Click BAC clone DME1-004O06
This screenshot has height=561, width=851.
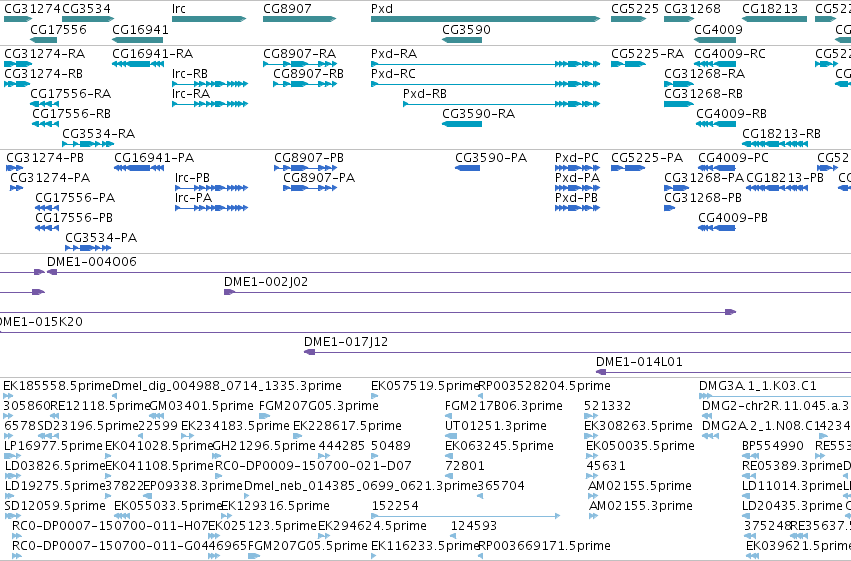[449, 272]
